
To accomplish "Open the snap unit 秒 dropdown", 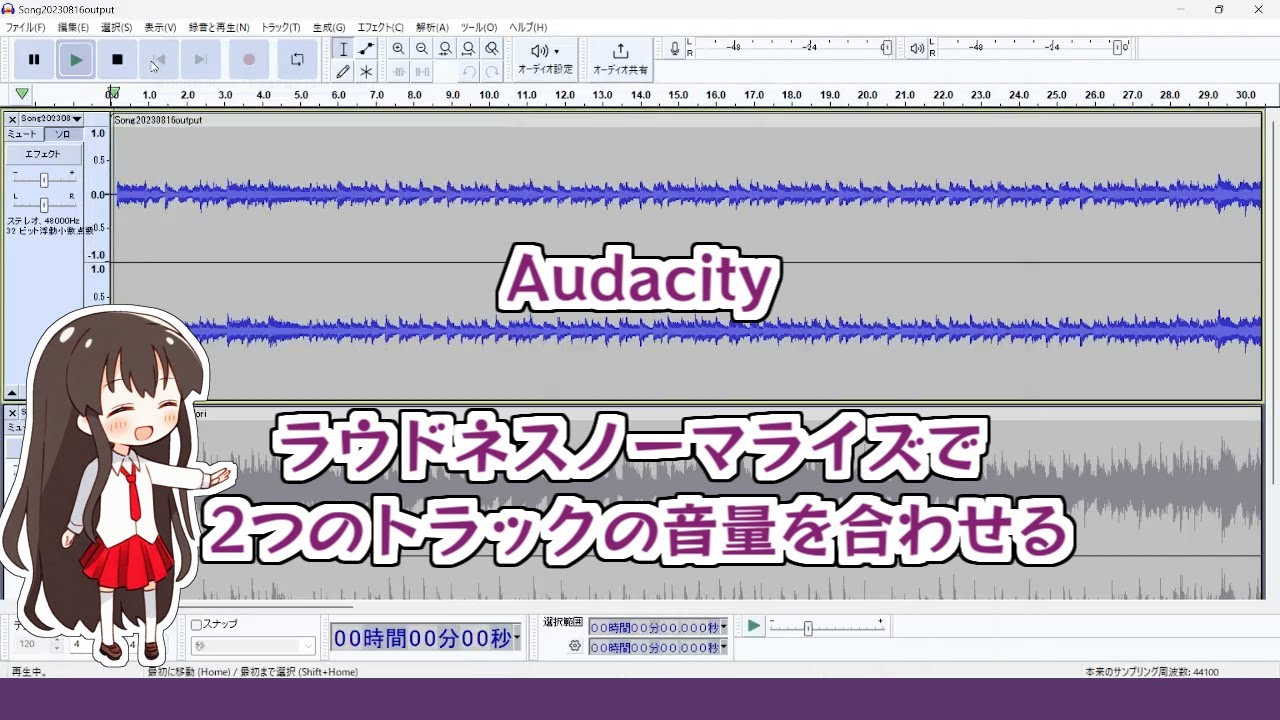I will coord(253,646).
